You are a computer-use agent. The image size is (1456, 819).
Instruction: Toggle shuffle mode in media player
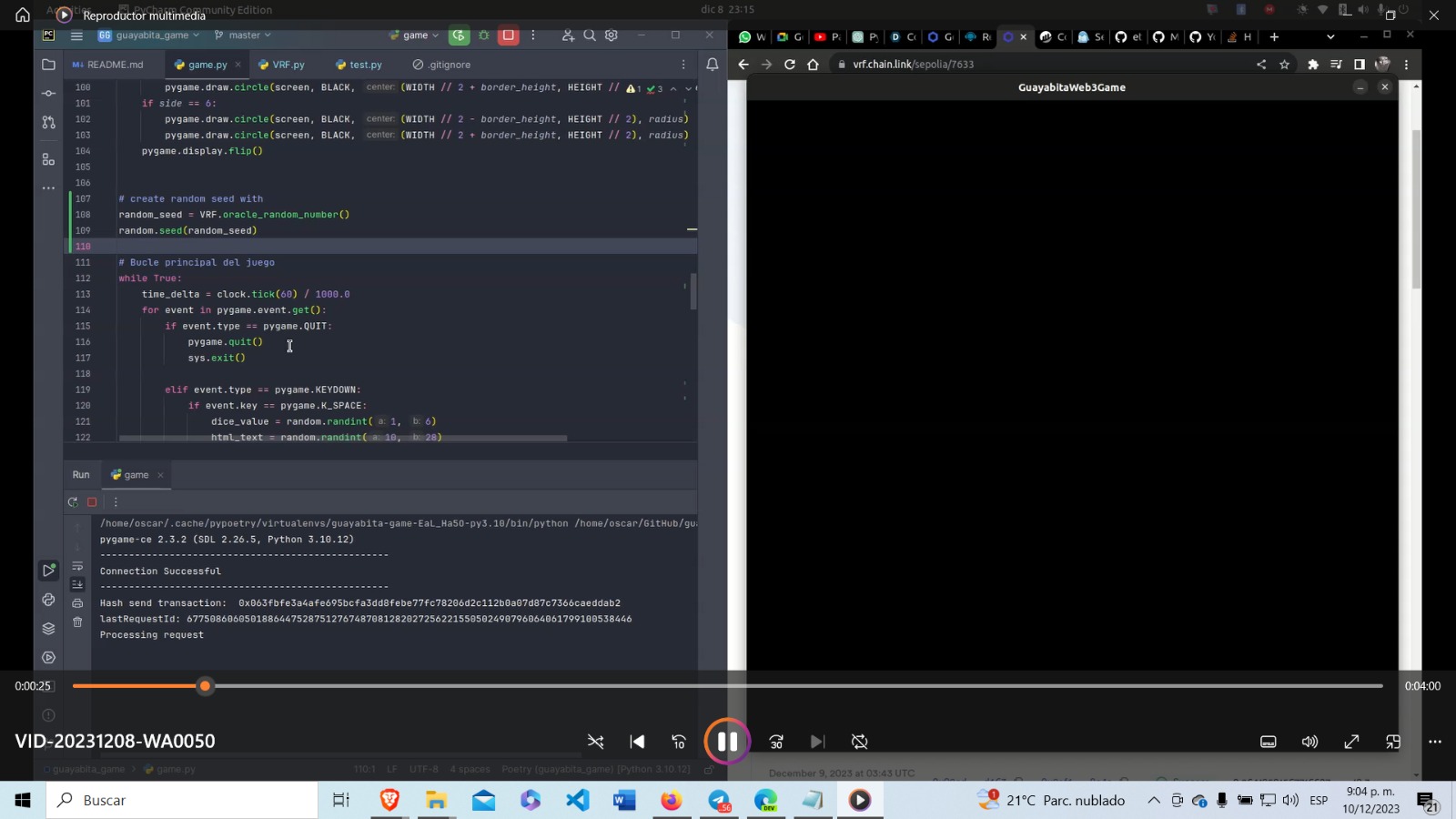pyautogui.click(x=596, y=742)
